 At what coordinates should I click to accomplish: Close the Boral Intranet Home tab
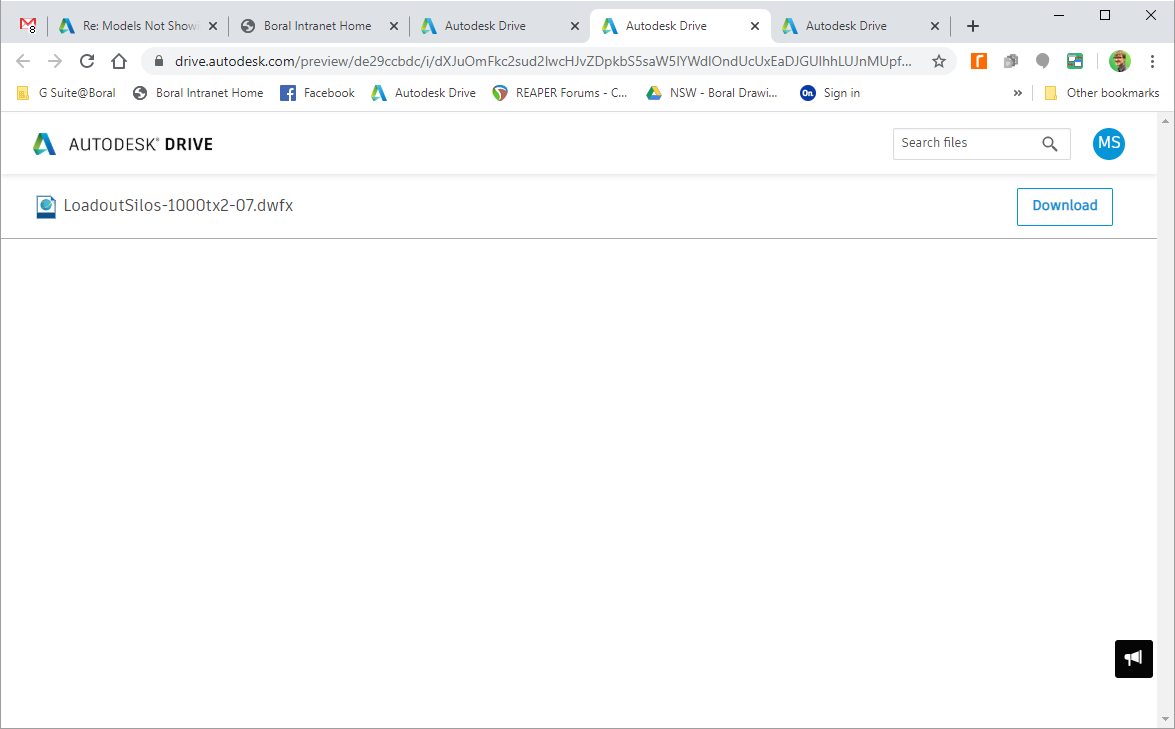394,26
